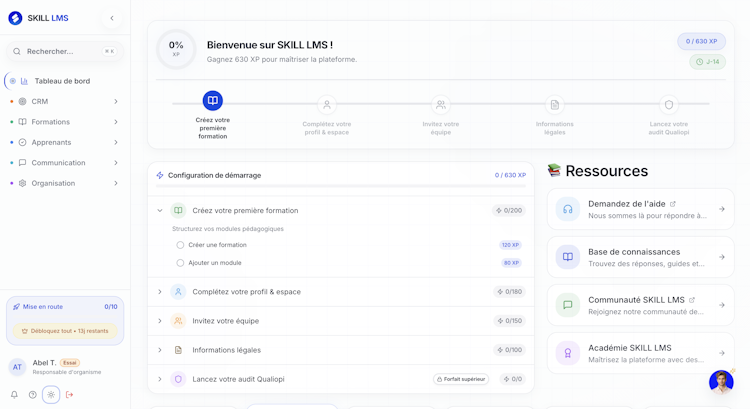
Task: Collapse the sidebar with the chevron button
Action: click(x=112, y=18)
